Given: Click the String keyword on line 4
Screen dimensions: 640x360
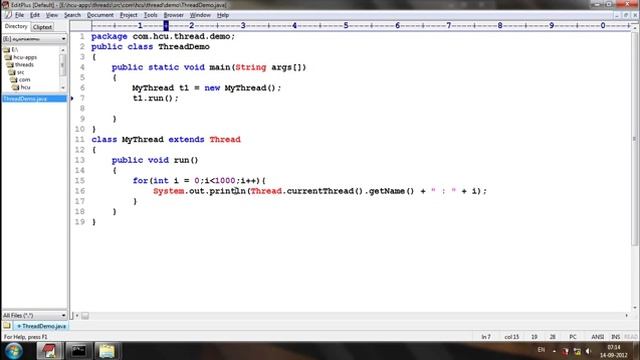Looking at the screenshot, I should [x=251, y=67].
